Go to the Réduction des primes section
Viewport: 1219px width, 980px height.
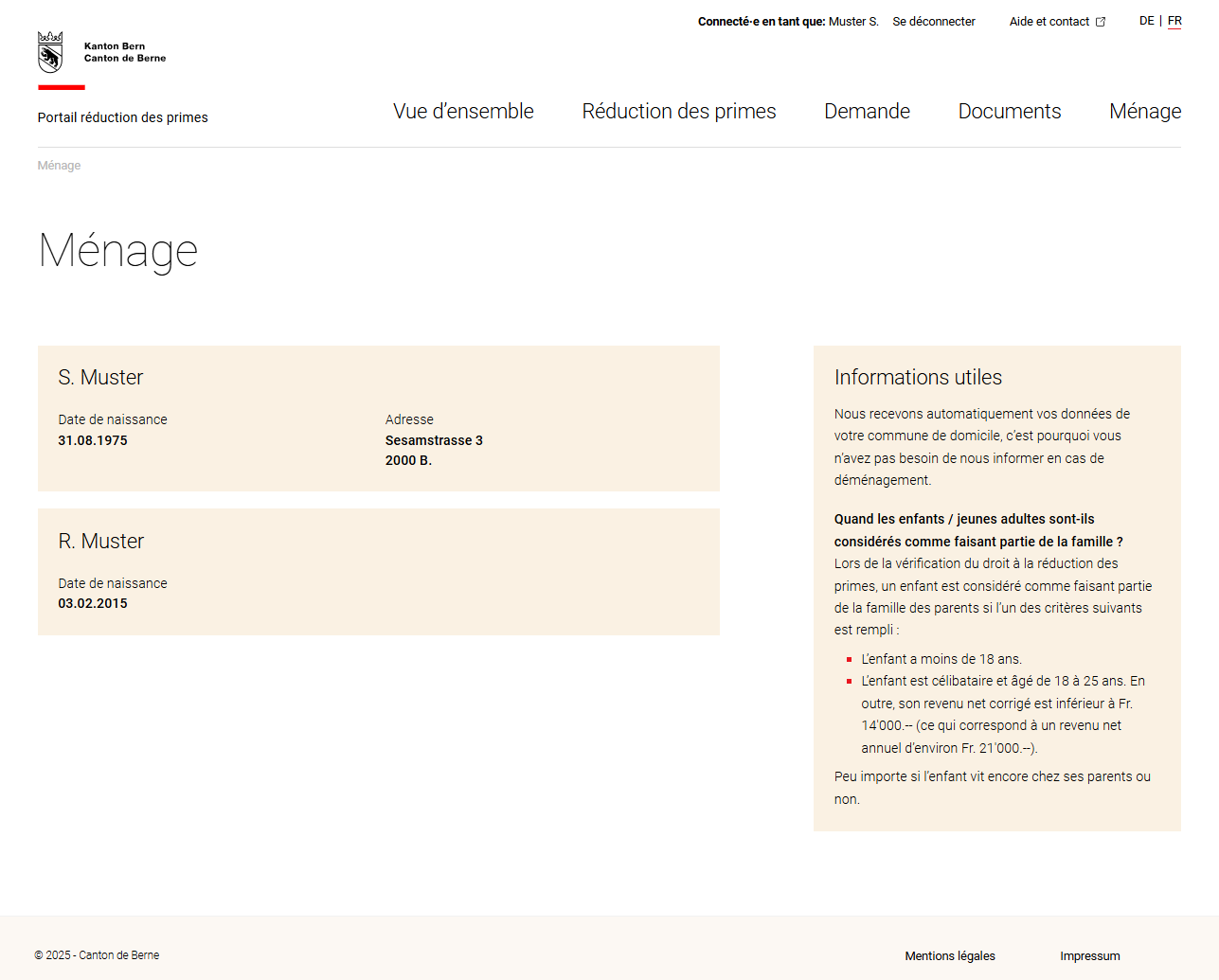[678, 112]
